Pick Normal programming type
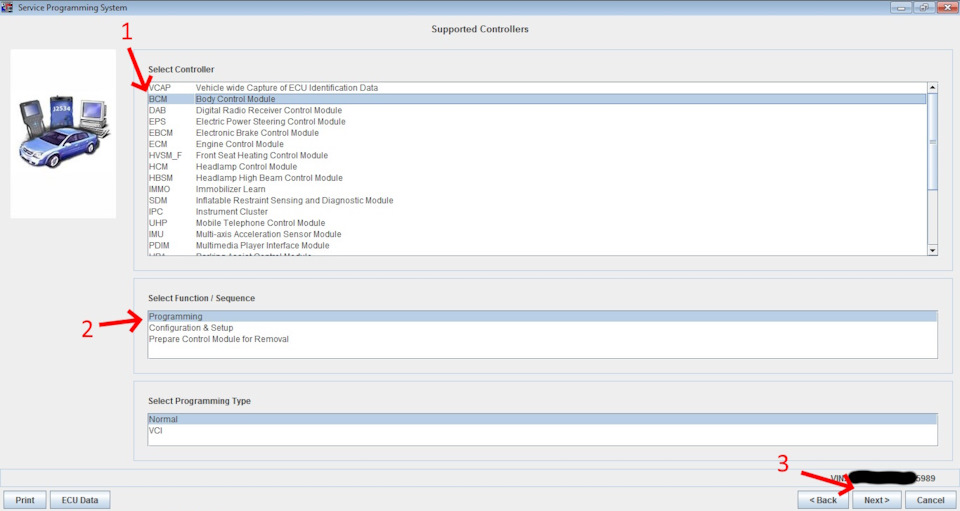 pyautogui.click(x=542, y=419)
